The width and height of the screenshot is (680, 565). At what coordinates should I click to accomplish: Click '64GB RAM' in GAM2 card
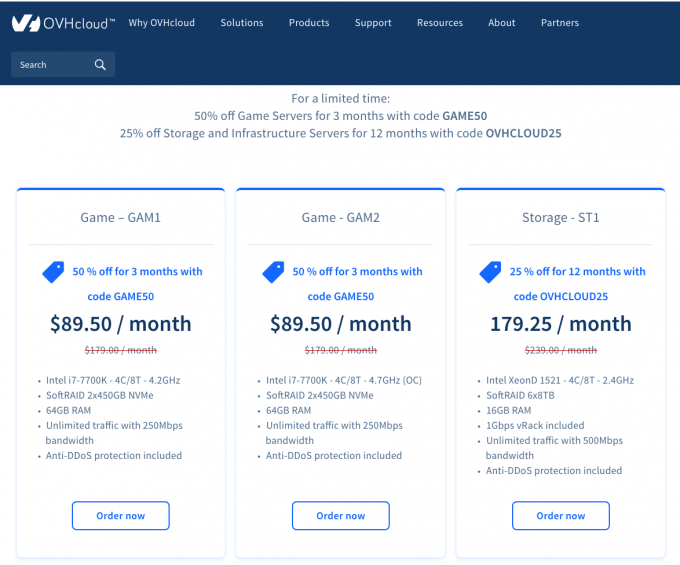(x=288, y=411)
